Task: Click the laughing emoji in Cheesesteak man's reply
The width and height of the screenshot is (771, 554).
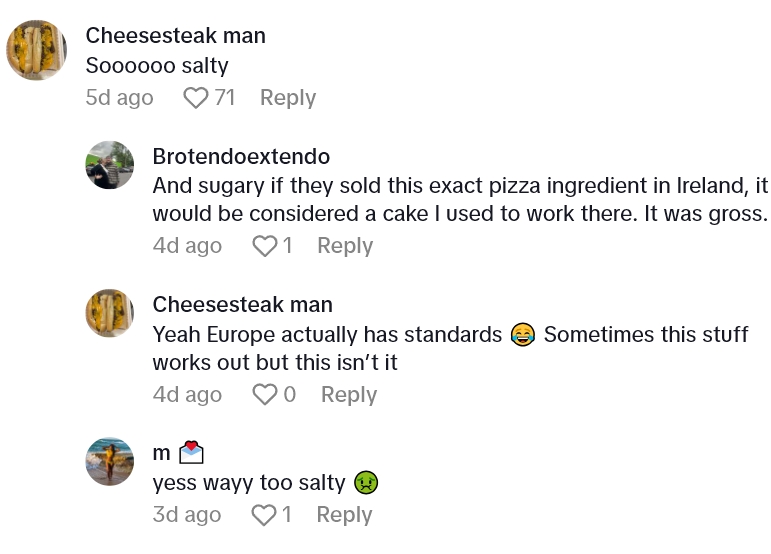Action: (522, 335)
